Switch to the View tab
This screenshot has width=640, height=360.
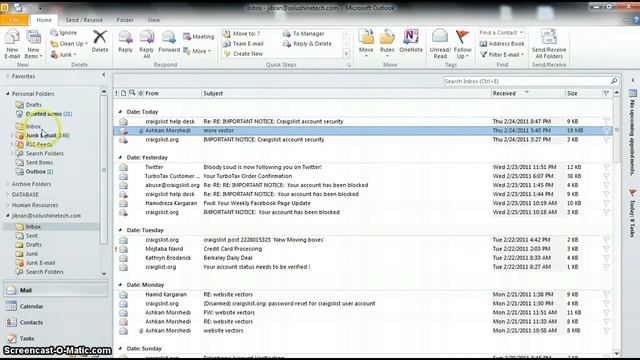(x=153, y=20)
